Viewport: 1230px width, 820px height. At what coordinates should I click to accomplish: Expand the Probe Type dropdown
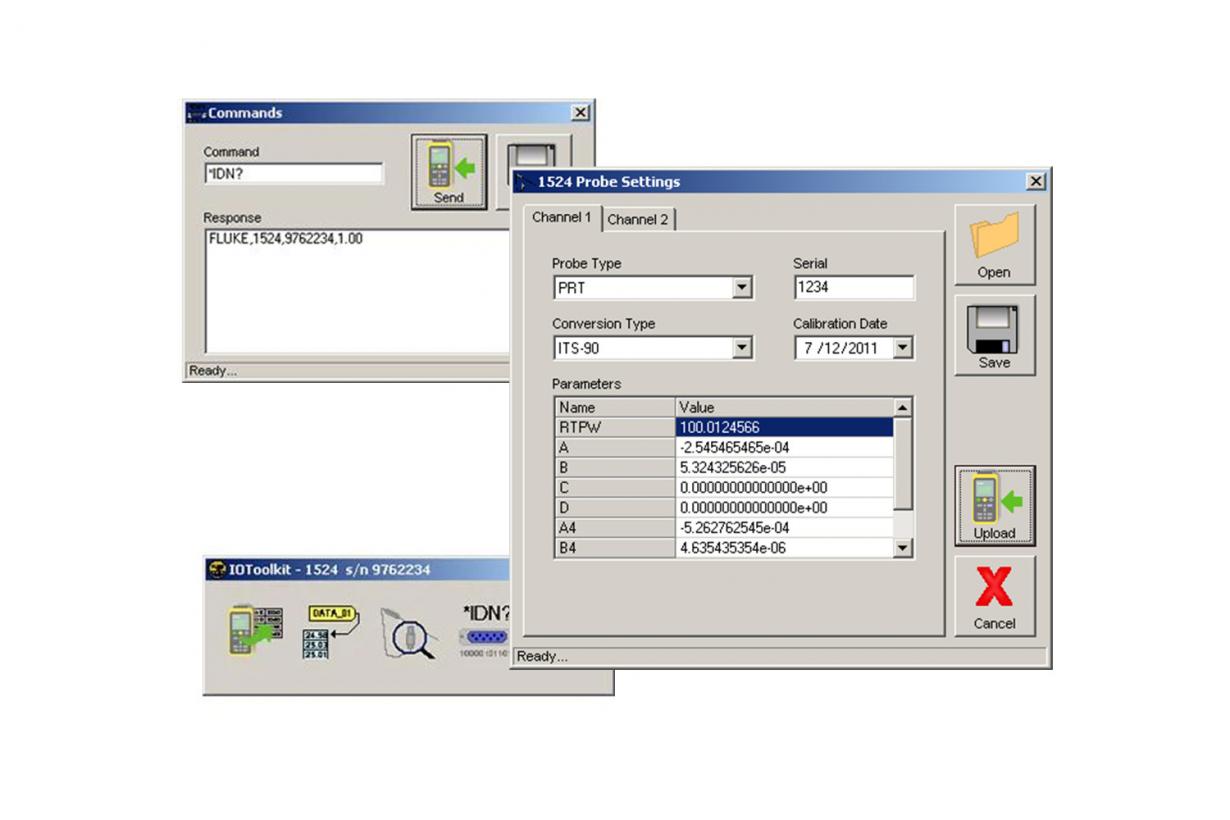tap(741, 287)
